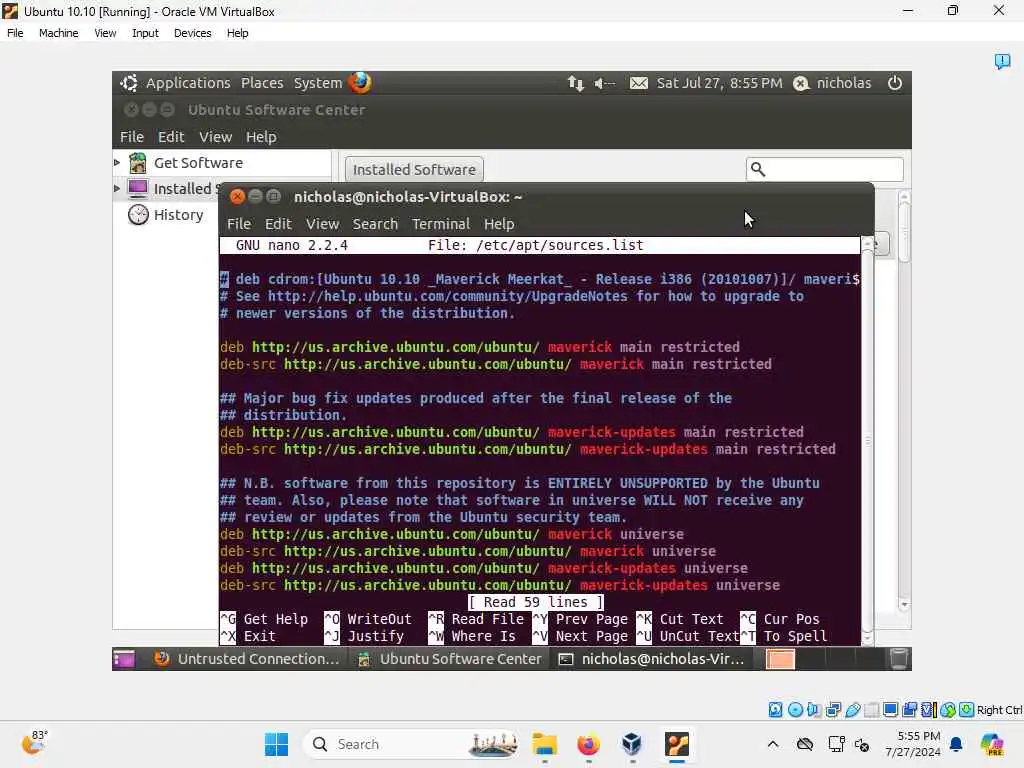The height and width of the screenshot is (768, 1024).
Task: Click the terminal vertical scrollbar
Action: [867, 441]
